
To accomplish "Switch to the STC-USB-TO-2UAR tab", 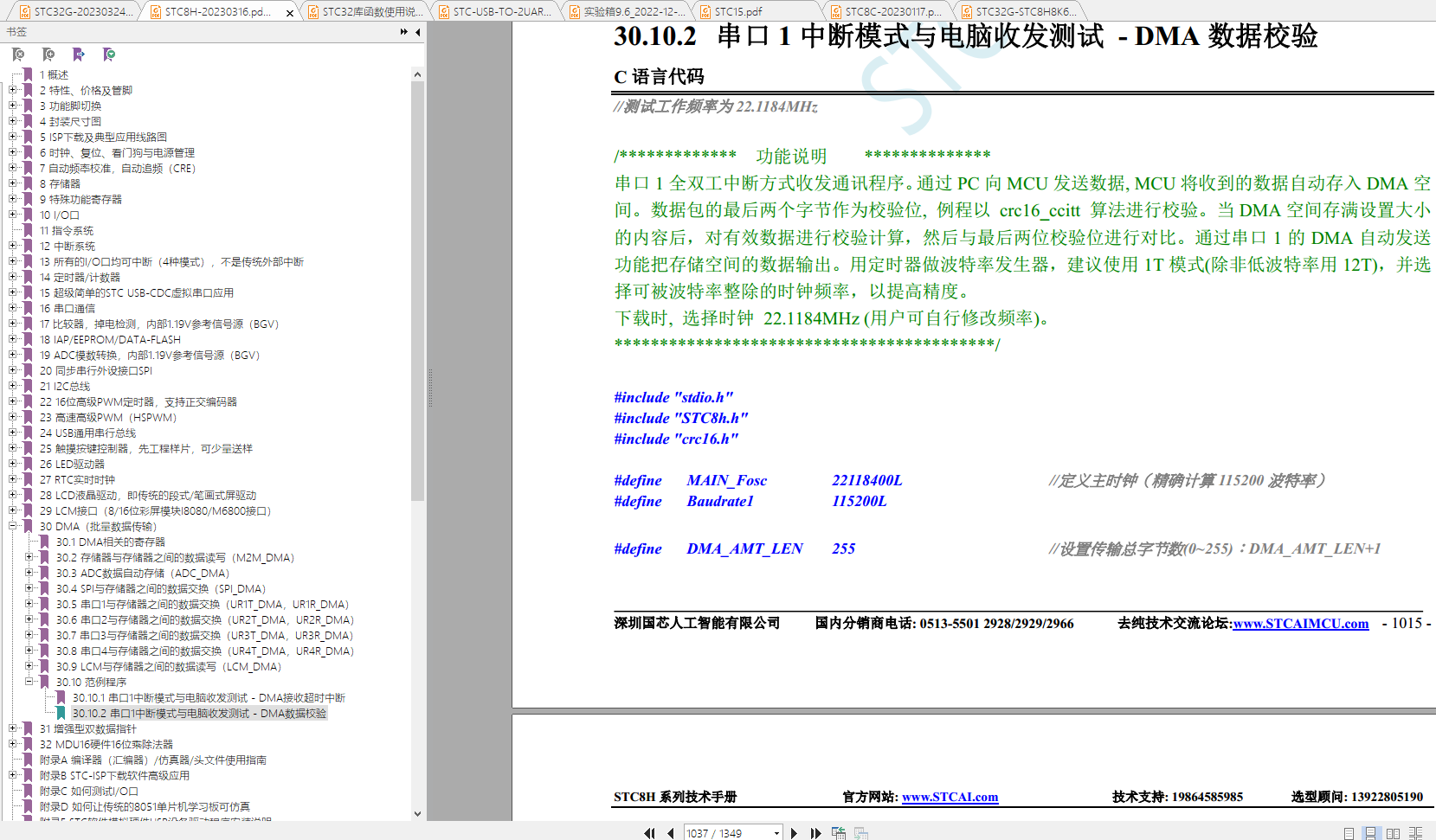I will click(x=495, y=11).
